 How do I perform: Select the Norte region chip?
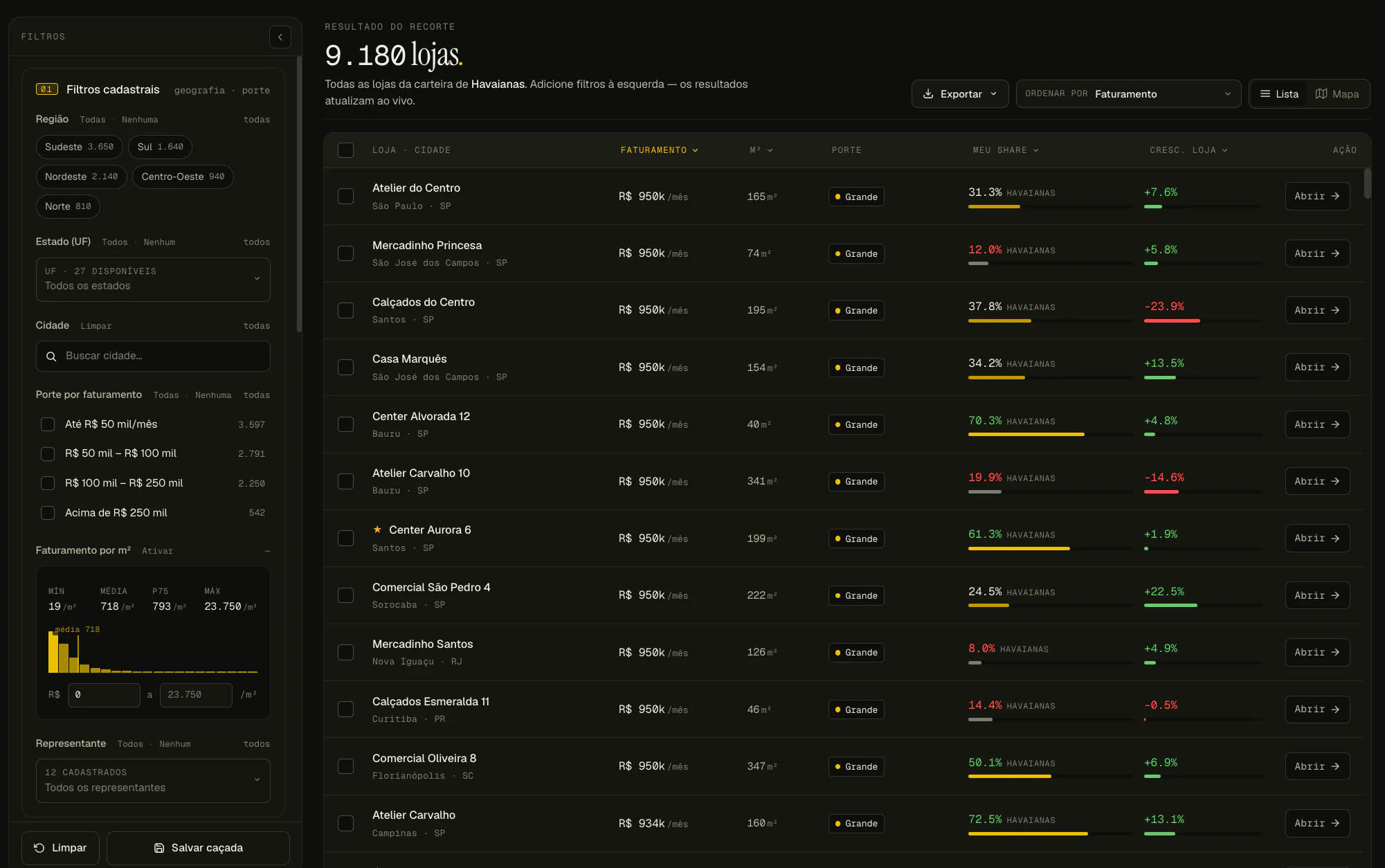(x=68, y=206)
